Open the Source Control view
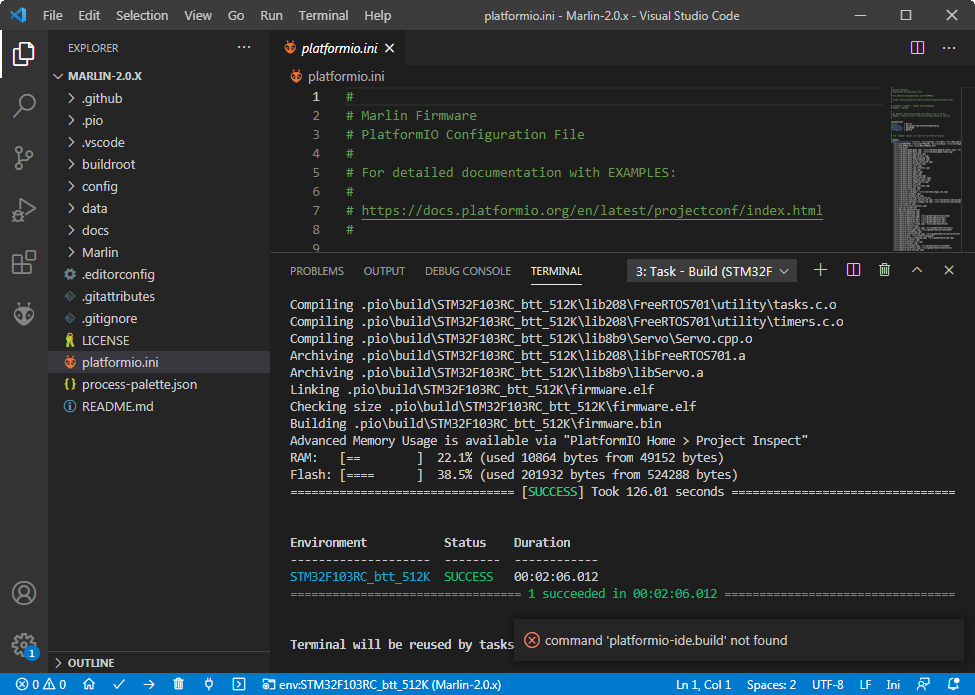Viewport: 975px width, 695px height. click(24, 158)
